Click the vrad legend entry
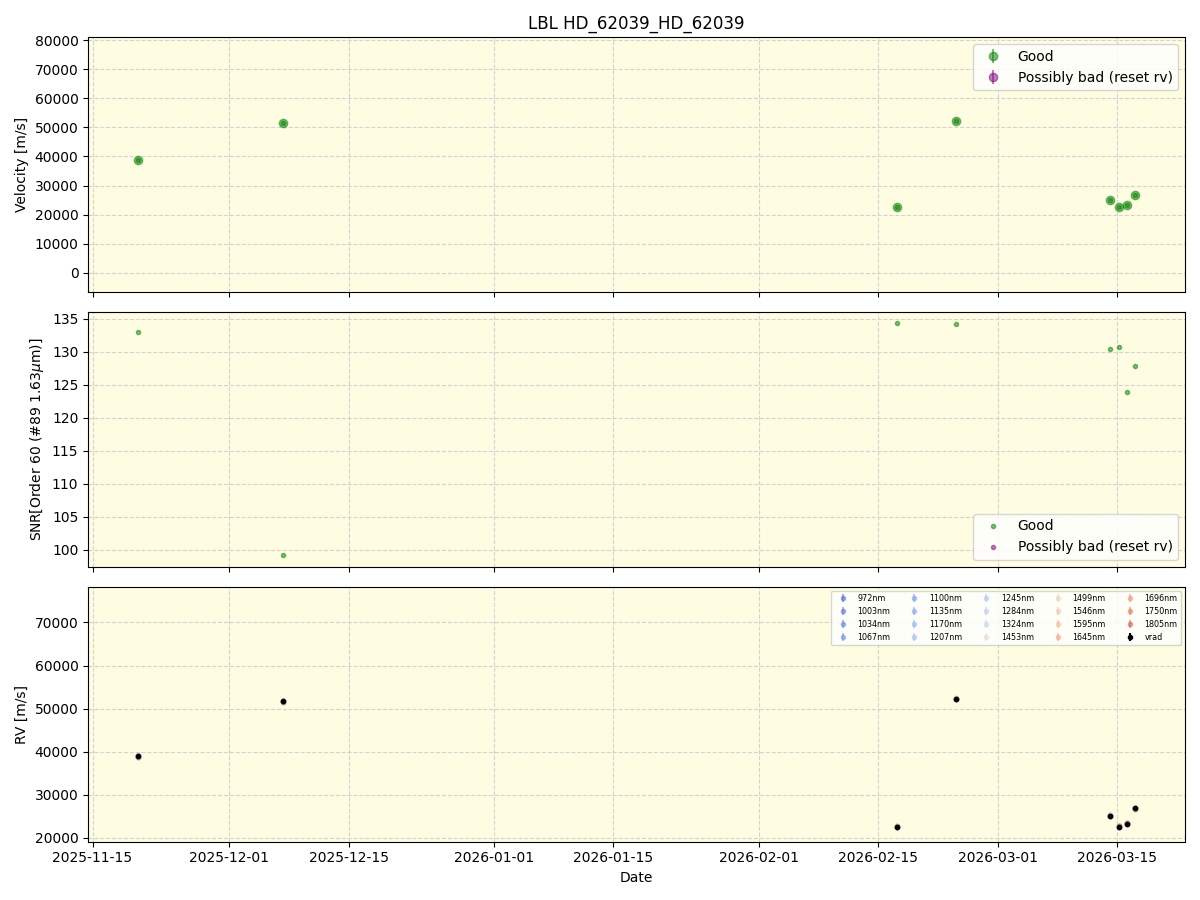1200x900 pixels. coord(1145,637)
